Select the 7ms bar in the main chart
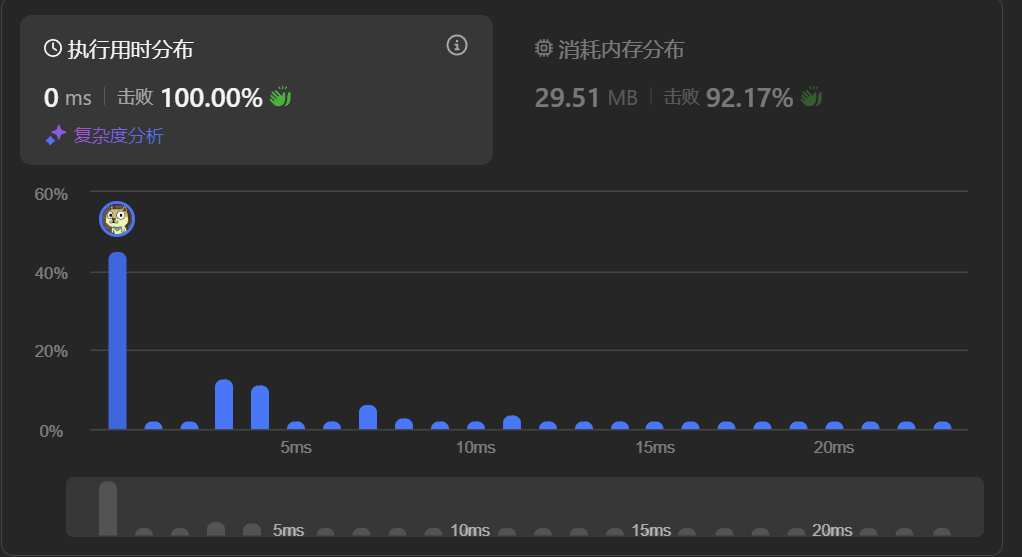This screenshot has width=1022, height=557. (x=368, y=417)
